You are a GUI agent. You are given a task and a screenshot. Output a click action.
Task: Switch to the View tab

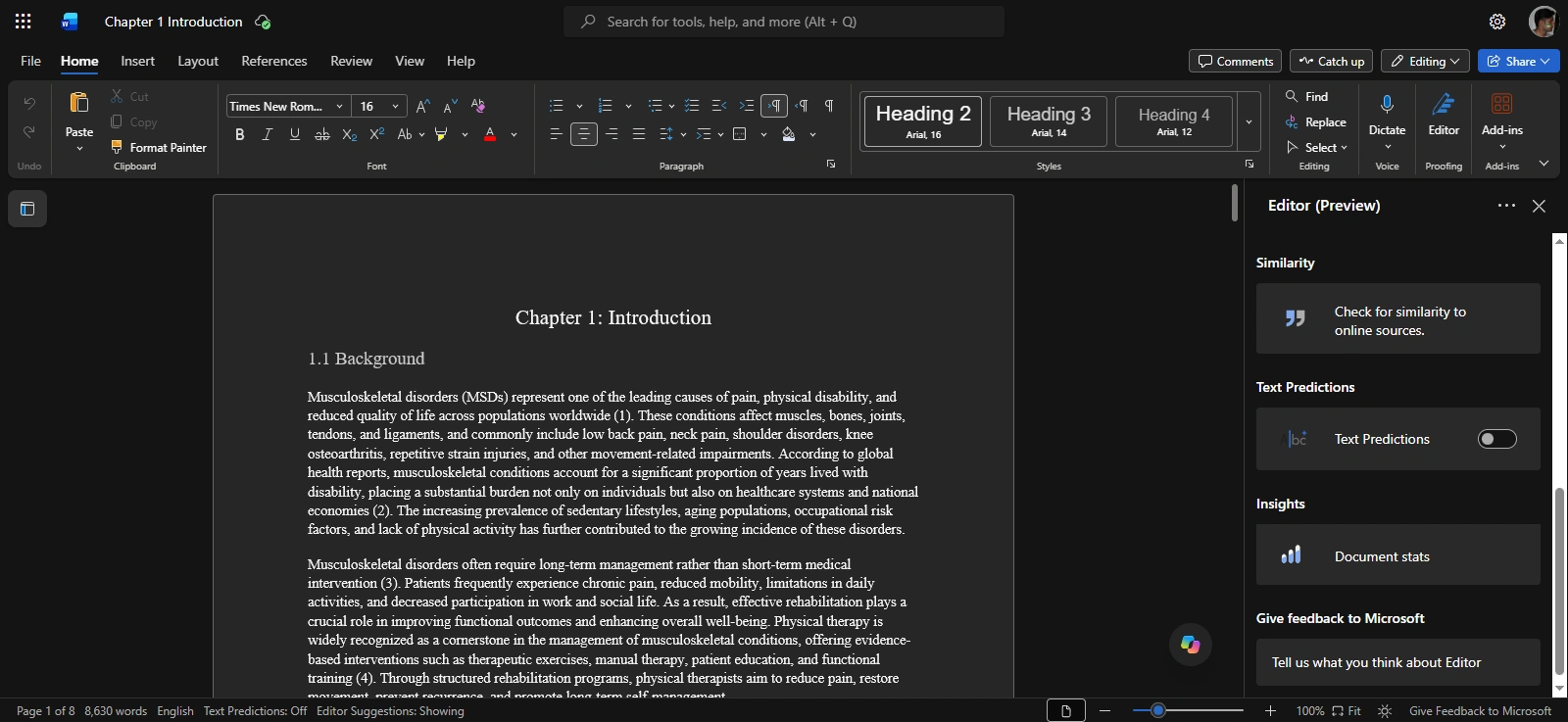point(410,61)
